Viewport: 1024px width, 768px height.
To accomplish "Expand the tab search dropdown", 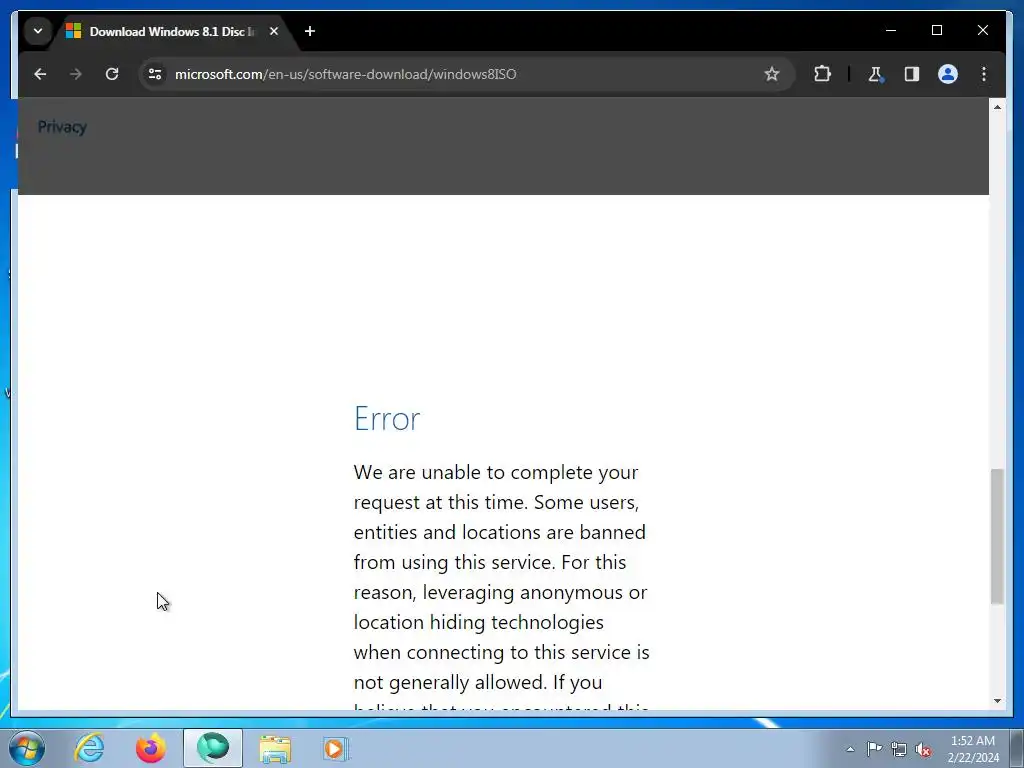I will pyautogui.click(x=38, y=31).
